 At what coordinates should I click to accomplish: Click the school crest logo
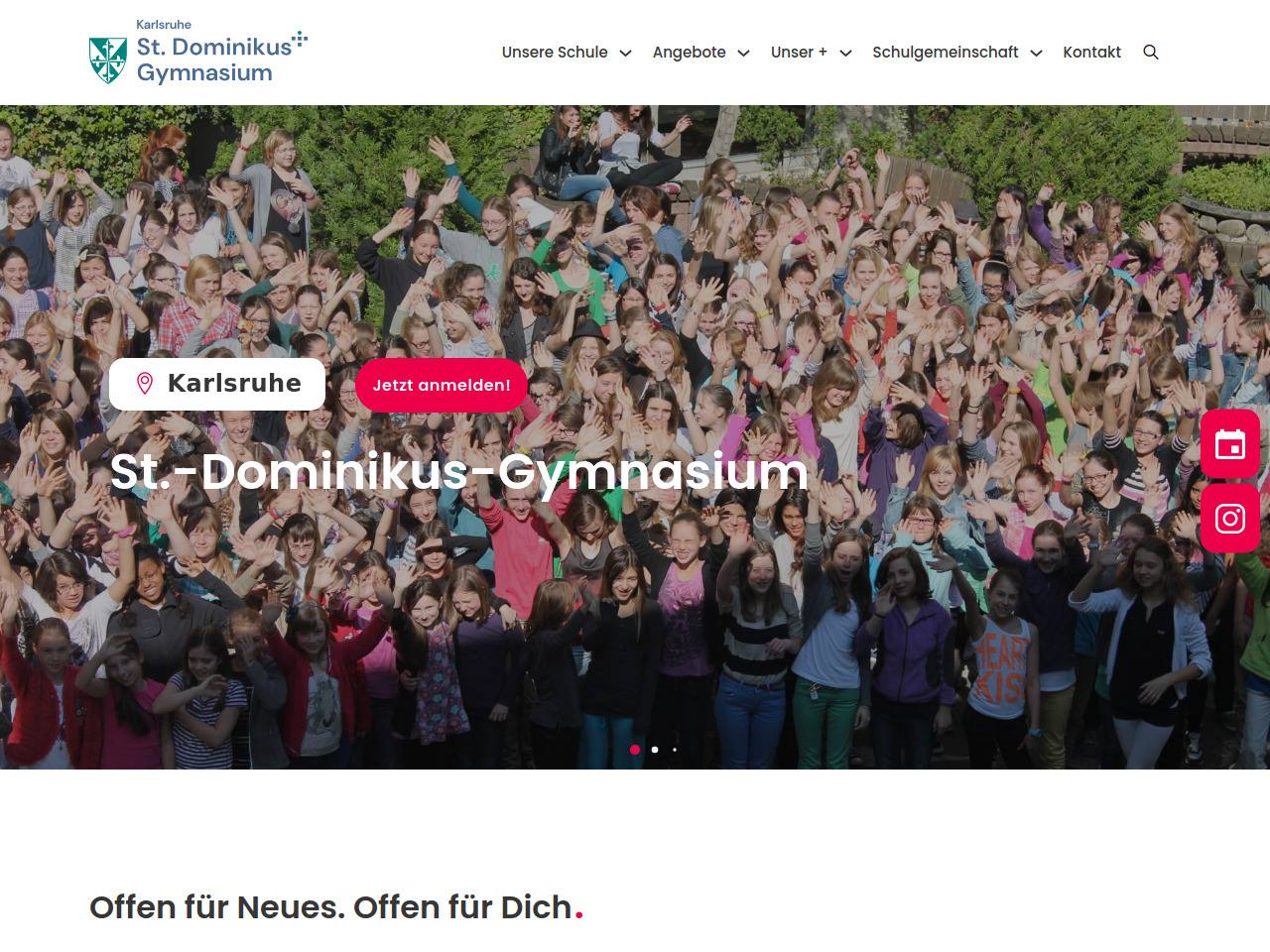(108, 60)
